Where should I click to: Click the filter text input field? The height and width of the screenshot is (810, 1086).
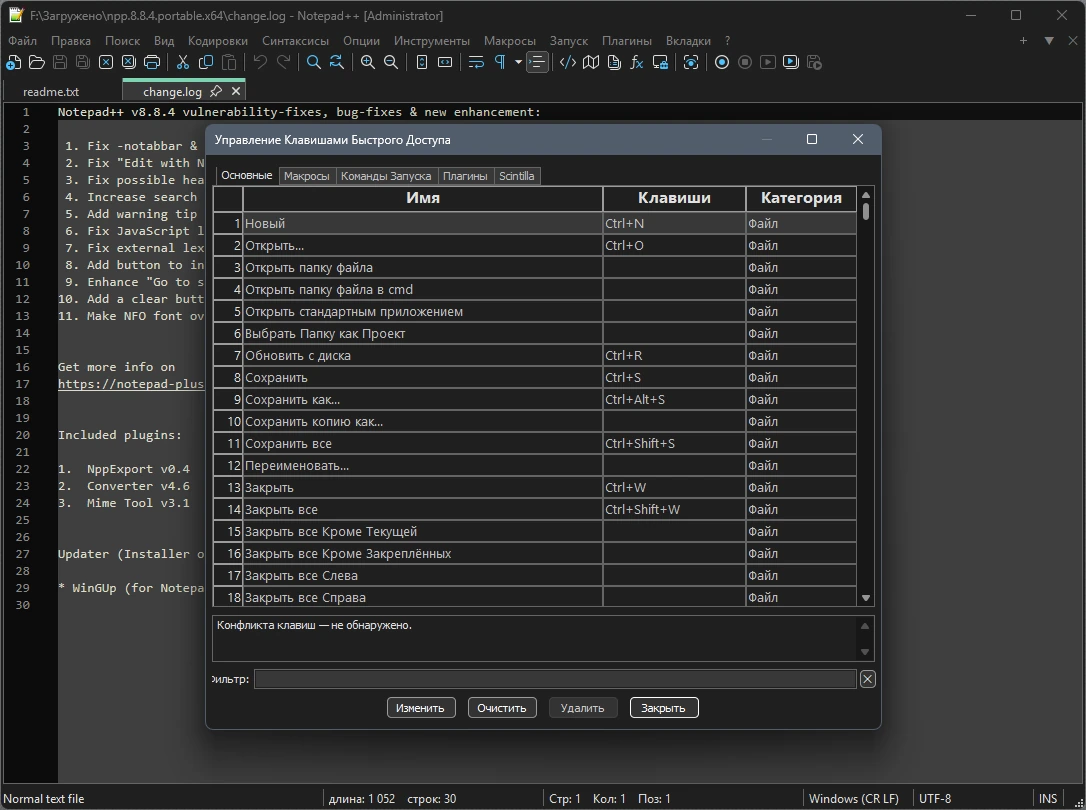click(555, 679)
